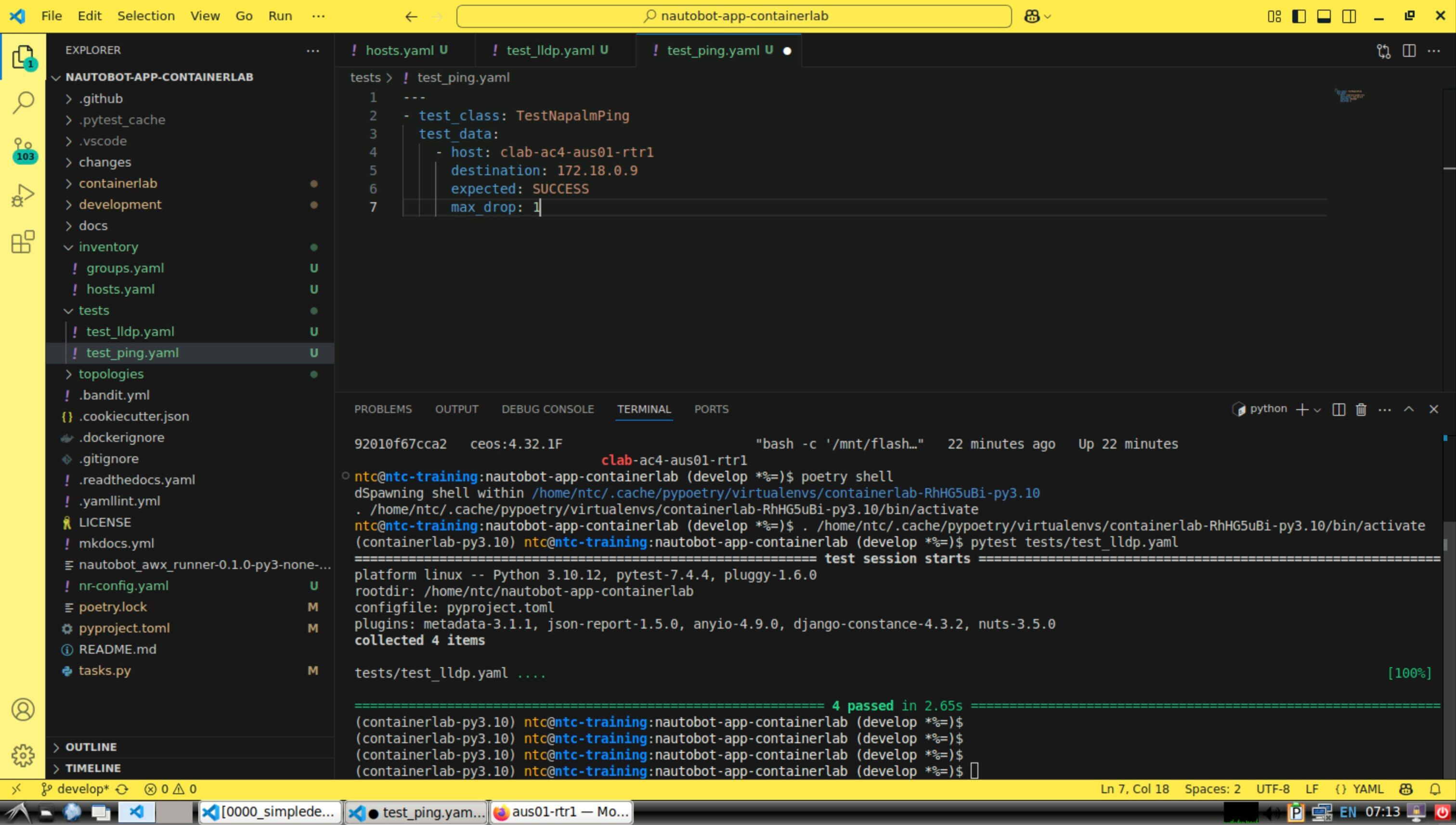Kill terminal with trash icon
The image size is (1456, 825).
pos(1361,409)
